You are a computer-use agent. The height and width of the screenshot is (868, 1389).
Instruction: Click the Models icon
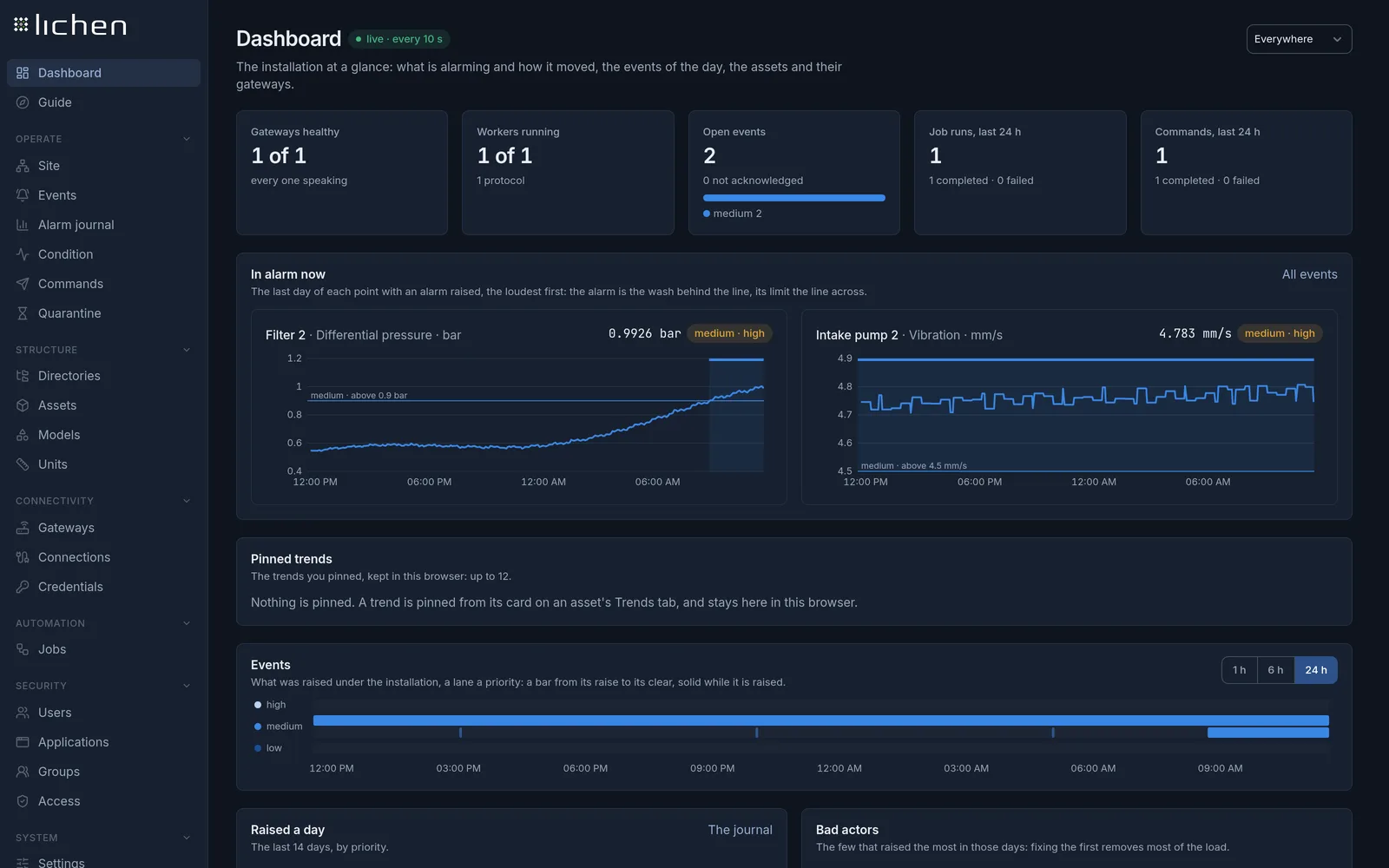(23, 435)
